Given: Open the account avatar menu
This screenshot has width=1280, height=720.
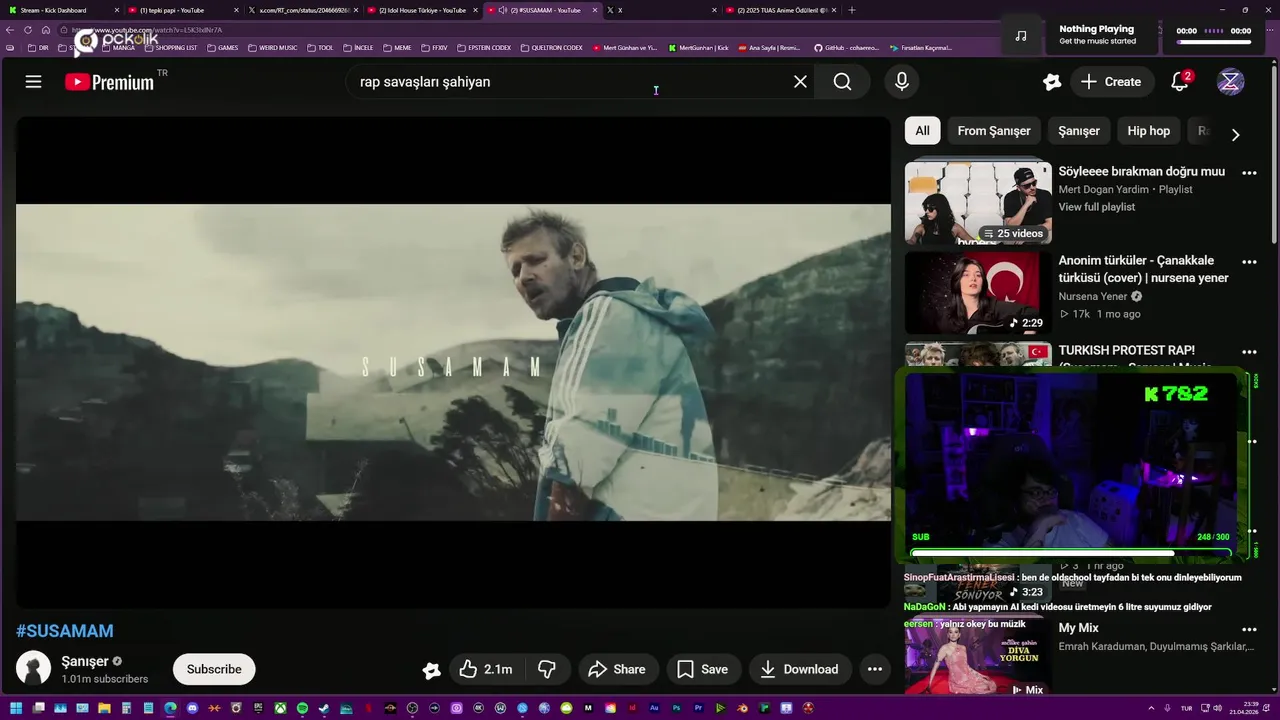Looking at the screenshot, I should click(x=1230, y=82).
